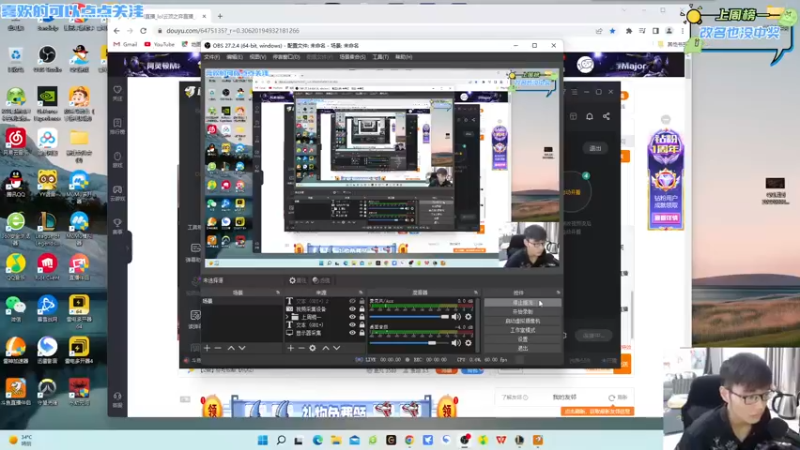
Task: Open 麦克风/Aux audio settings gear
Action: pos(468,317)
